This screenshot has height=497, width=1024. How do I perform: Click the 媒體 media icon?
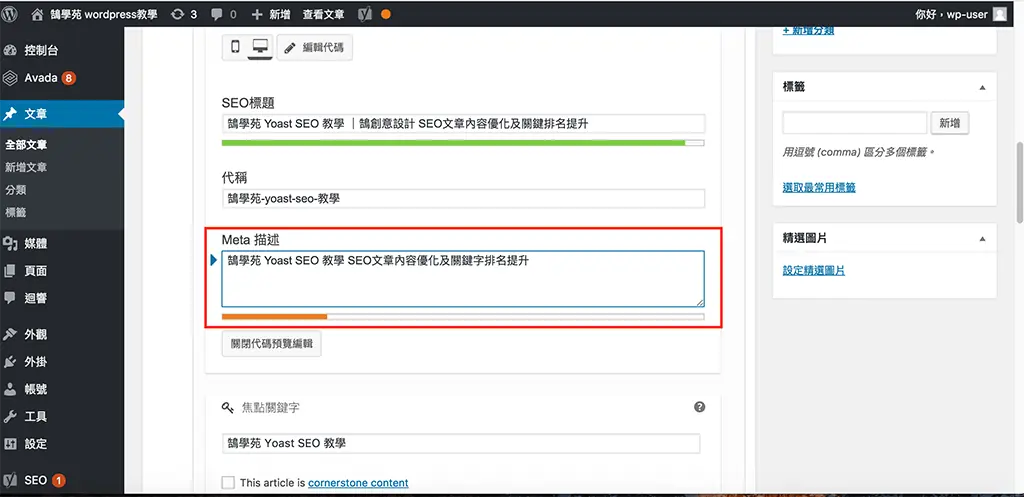10,244
